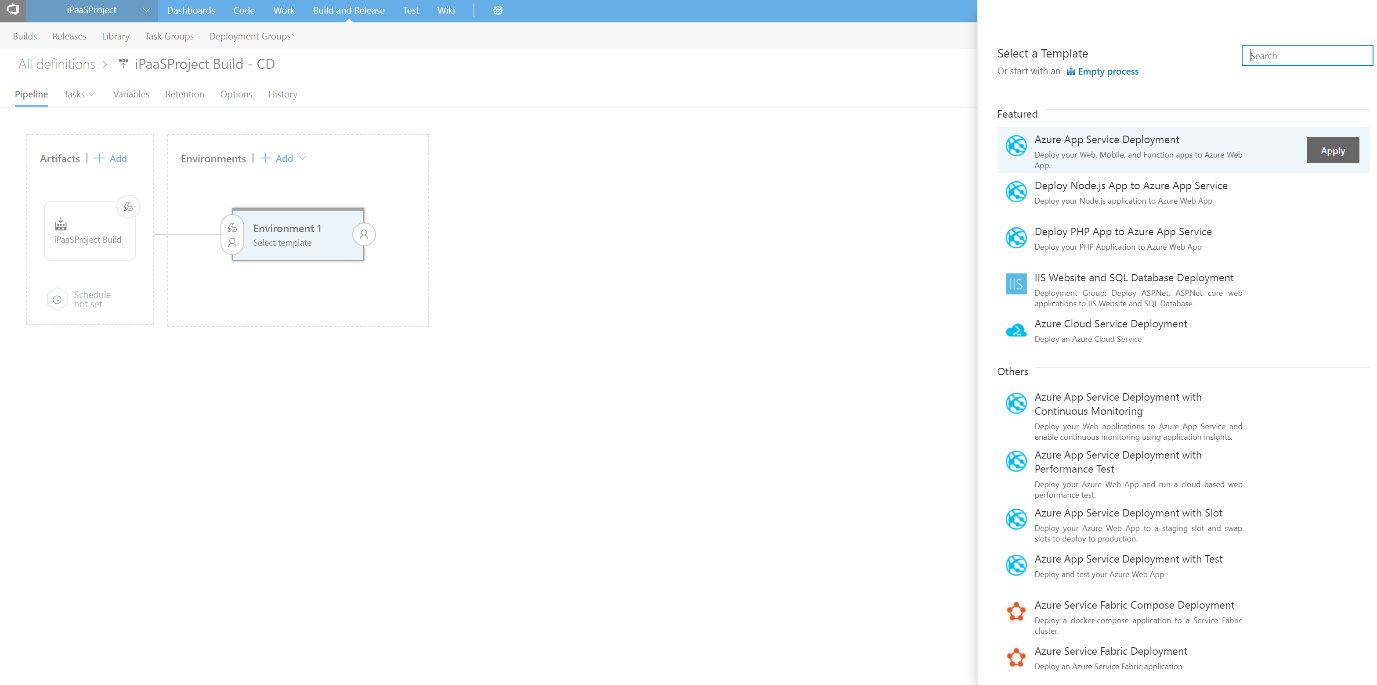Open the Schedule not set clock icon
The width and height of the screenshot is (1377, 685).
(58, 299)
